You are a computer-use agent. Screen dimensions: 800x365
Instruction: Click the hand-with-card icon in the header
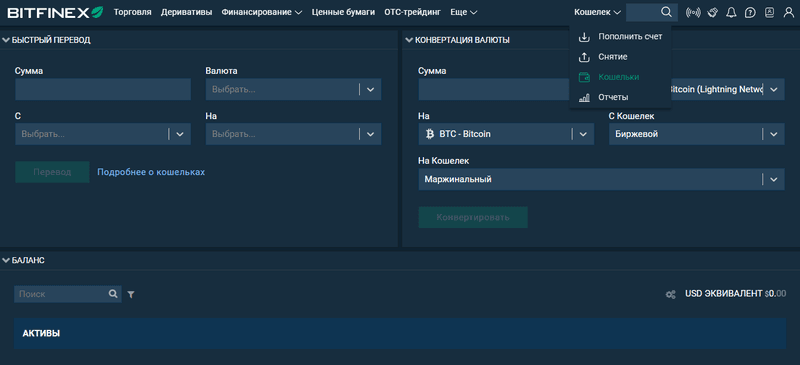click(x=712, y=12)
